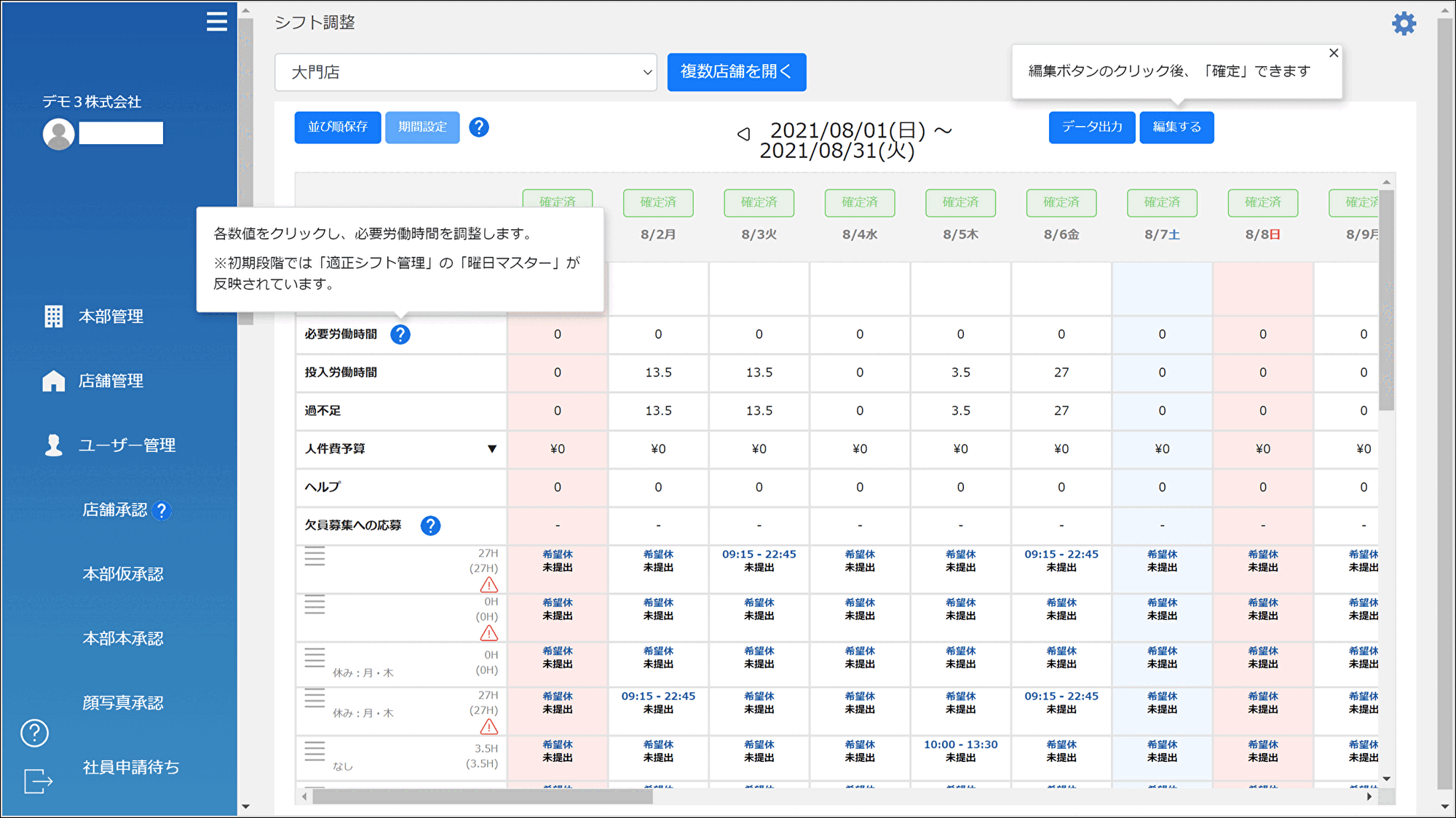Open the 大門店 store dropdown
Image resolution: width=1456 pixels, height=818 pixels.
(466, 72)
